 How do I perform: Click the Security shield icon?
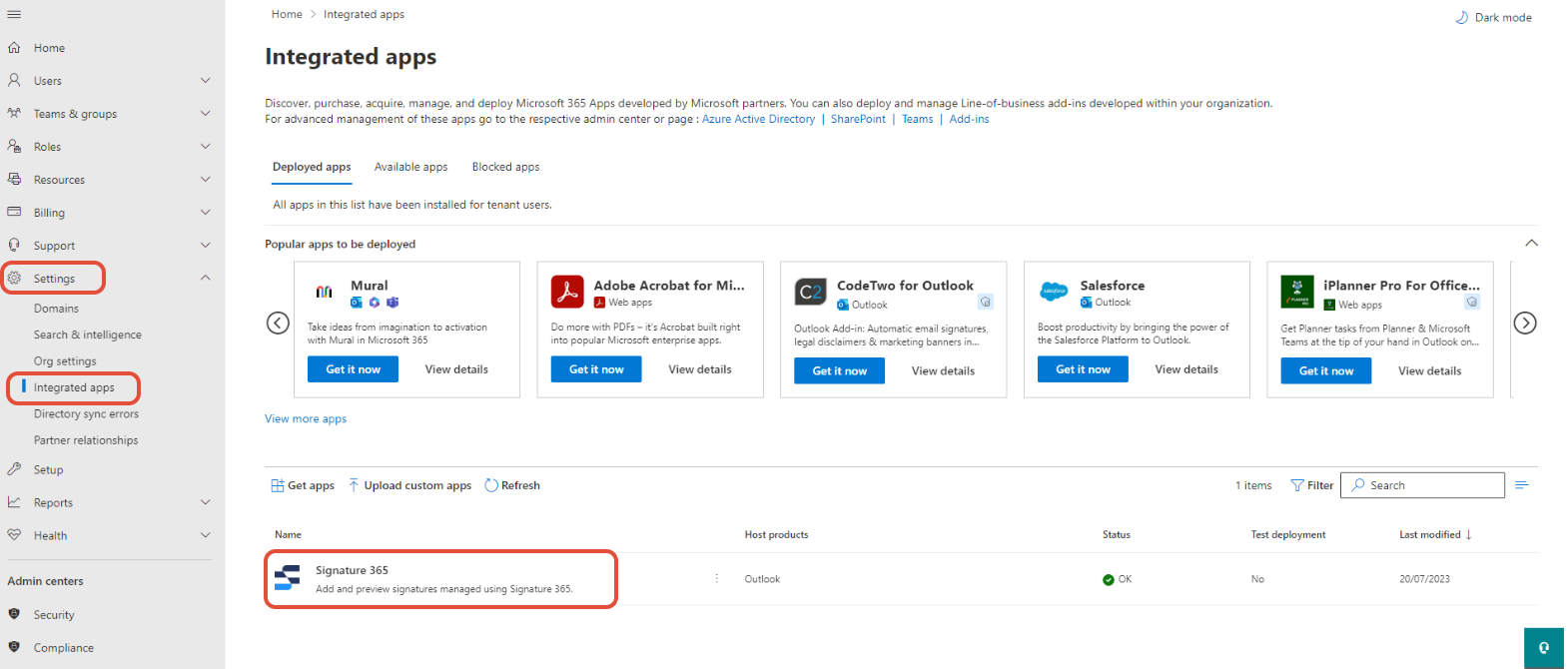[x=14, y=614]
